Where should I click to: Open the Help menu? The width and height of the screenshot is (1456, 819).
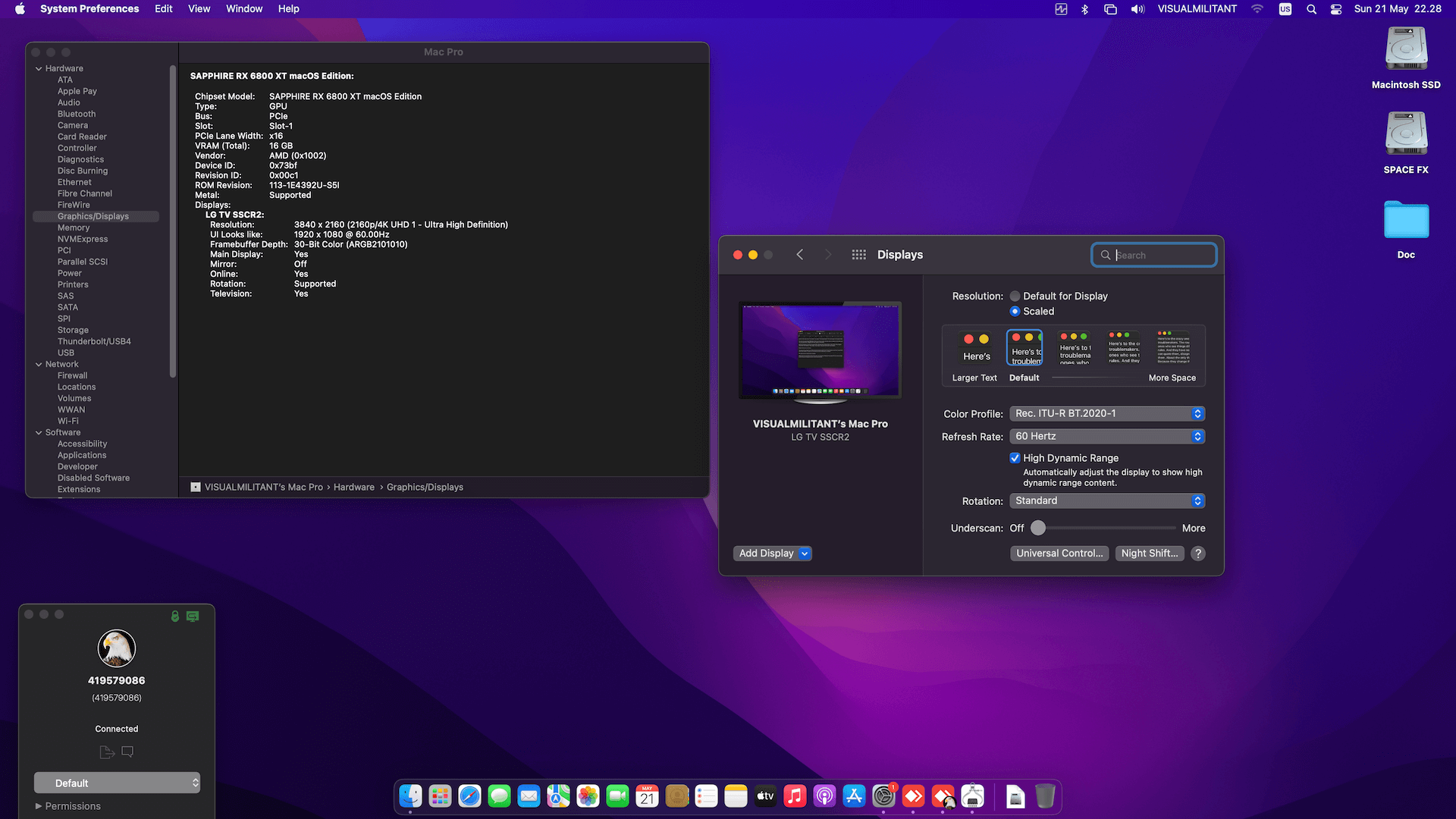[289, 9]
